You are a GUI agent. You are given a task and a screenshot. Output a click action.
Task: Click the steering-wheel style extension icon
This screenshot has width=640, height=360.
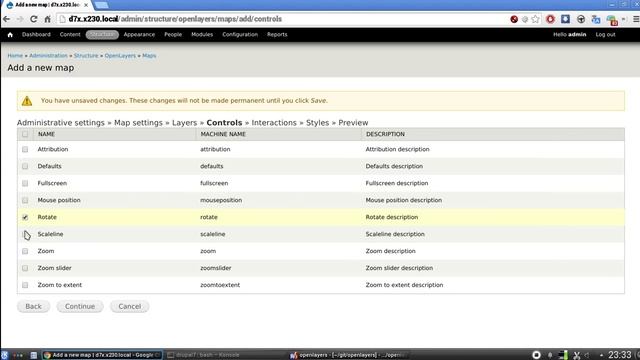[x=580, y=19]
